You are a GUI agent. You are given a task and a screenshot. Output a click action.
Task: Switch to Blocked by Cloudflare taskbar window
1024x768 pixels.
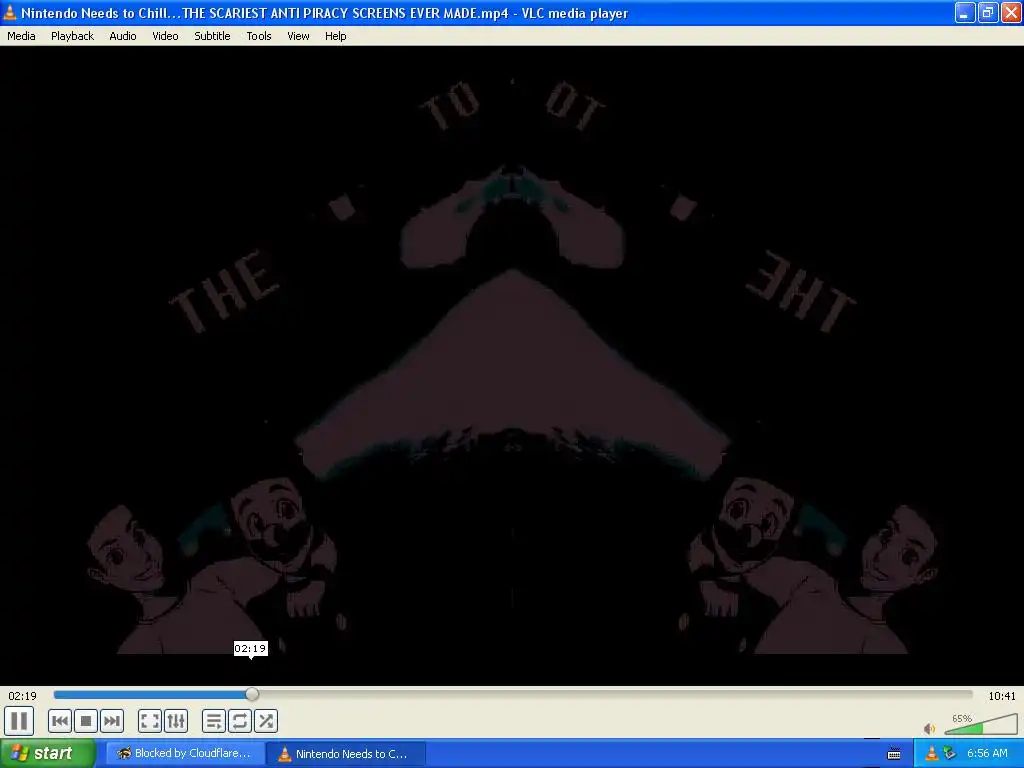click(185, 754)
